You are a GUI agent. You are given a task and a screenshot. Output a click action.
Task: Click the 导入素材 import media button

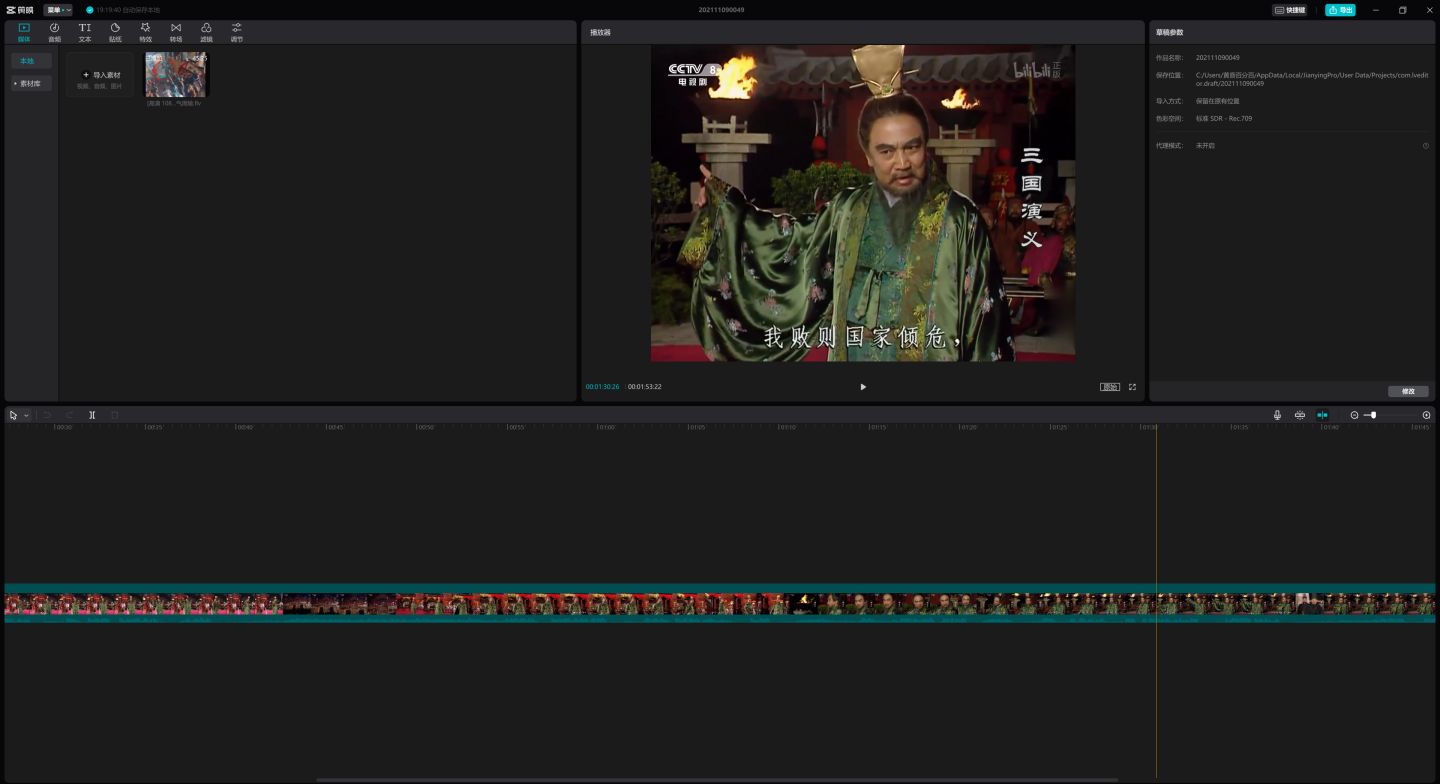101,75
